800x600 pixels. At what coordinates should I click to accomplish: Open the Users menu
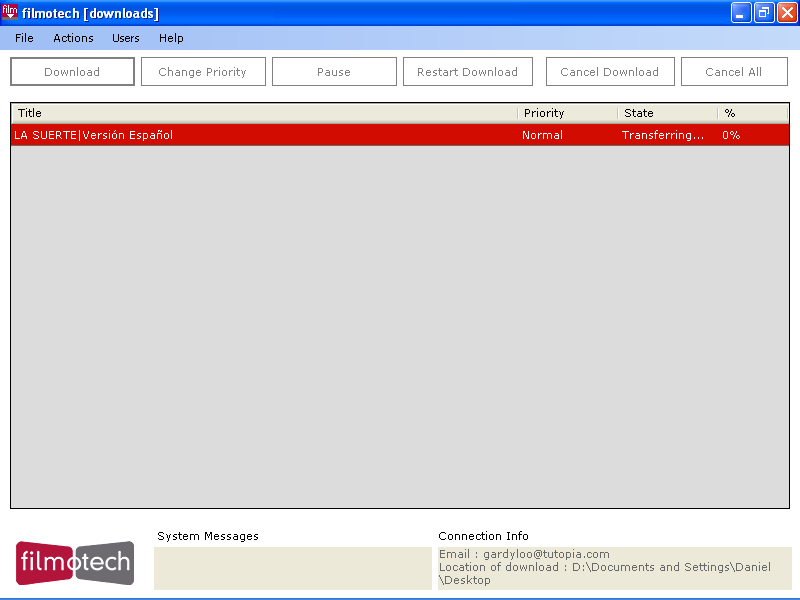coord(126,38)
